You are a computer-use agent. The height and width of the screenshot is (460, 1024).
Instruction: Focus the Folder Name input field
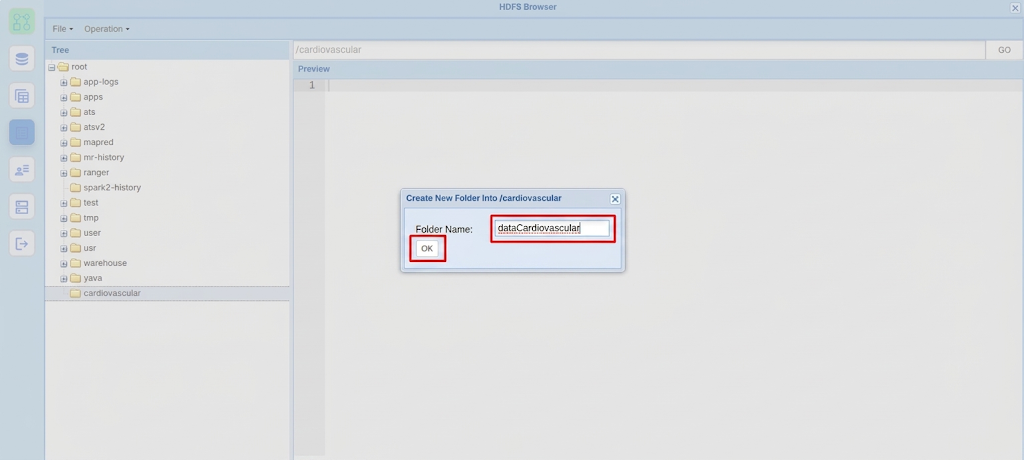[552, 228]
